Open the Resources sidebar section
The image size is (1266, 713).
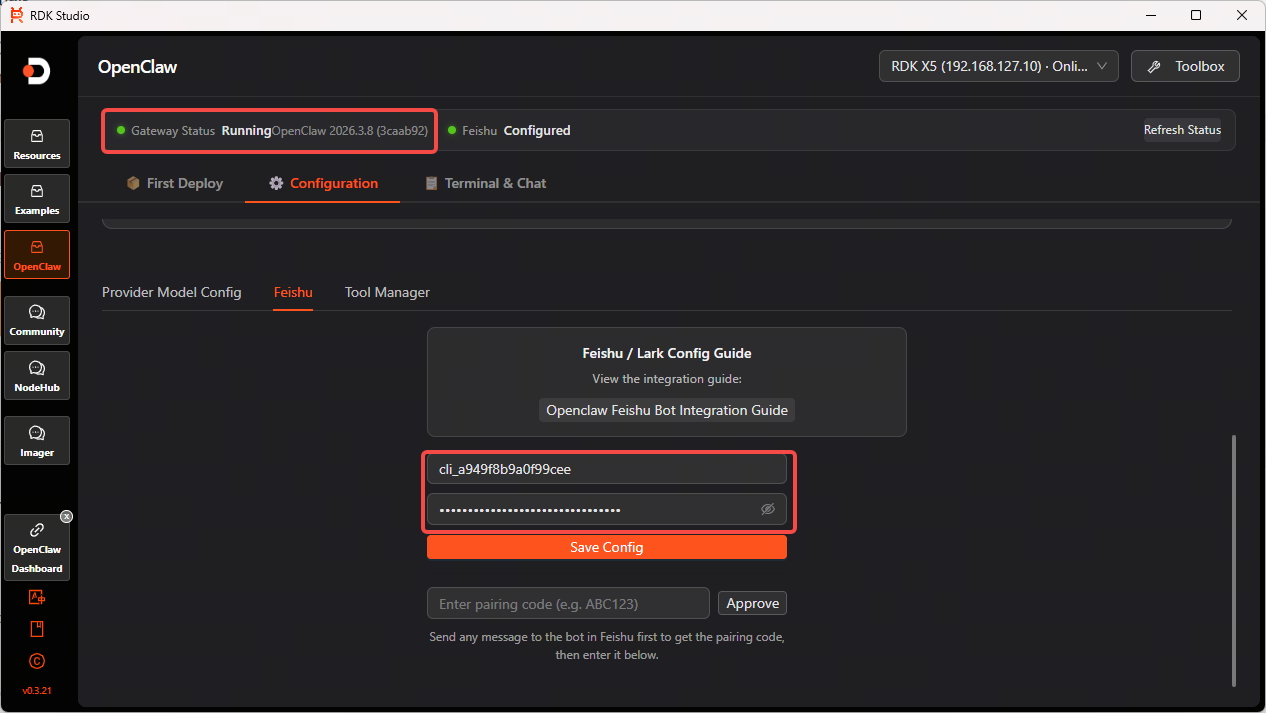coord(37,144)
